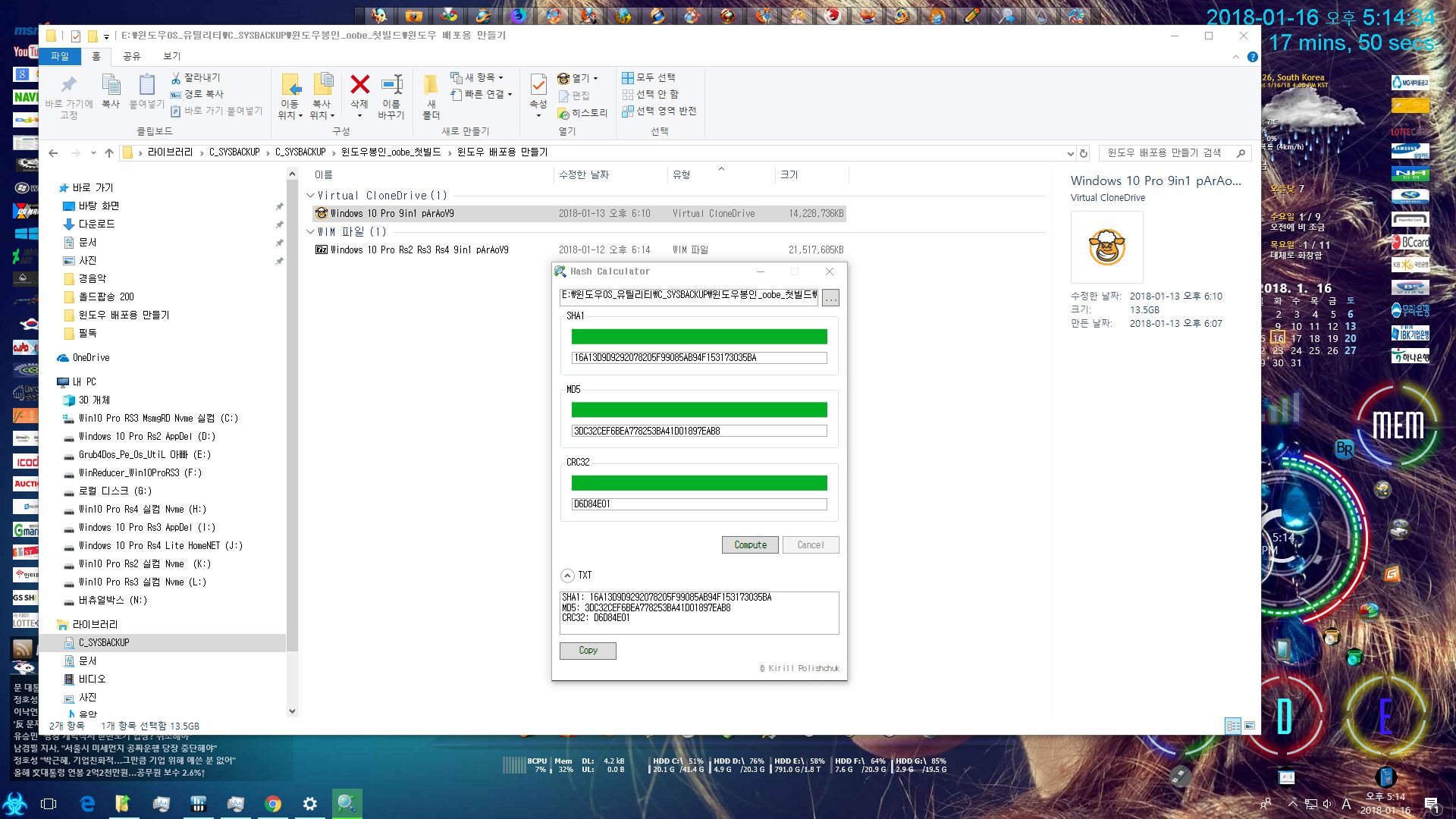Click the ribbon Paste (붙여넣기) icon
The width and height of the screenshot is (1456, 819).
(x=146, y=85)
